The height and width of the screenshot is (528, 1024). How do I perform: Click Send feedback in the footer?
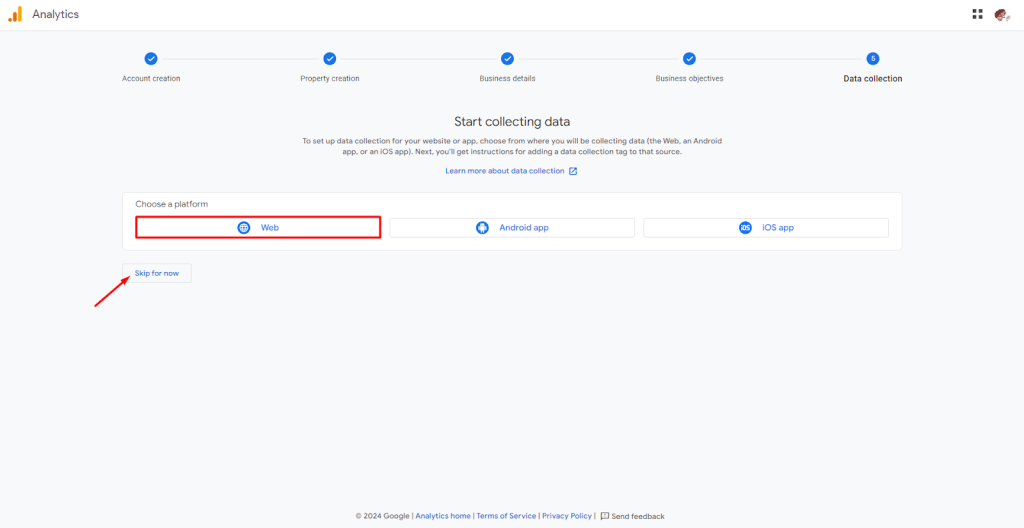point(638,516)
